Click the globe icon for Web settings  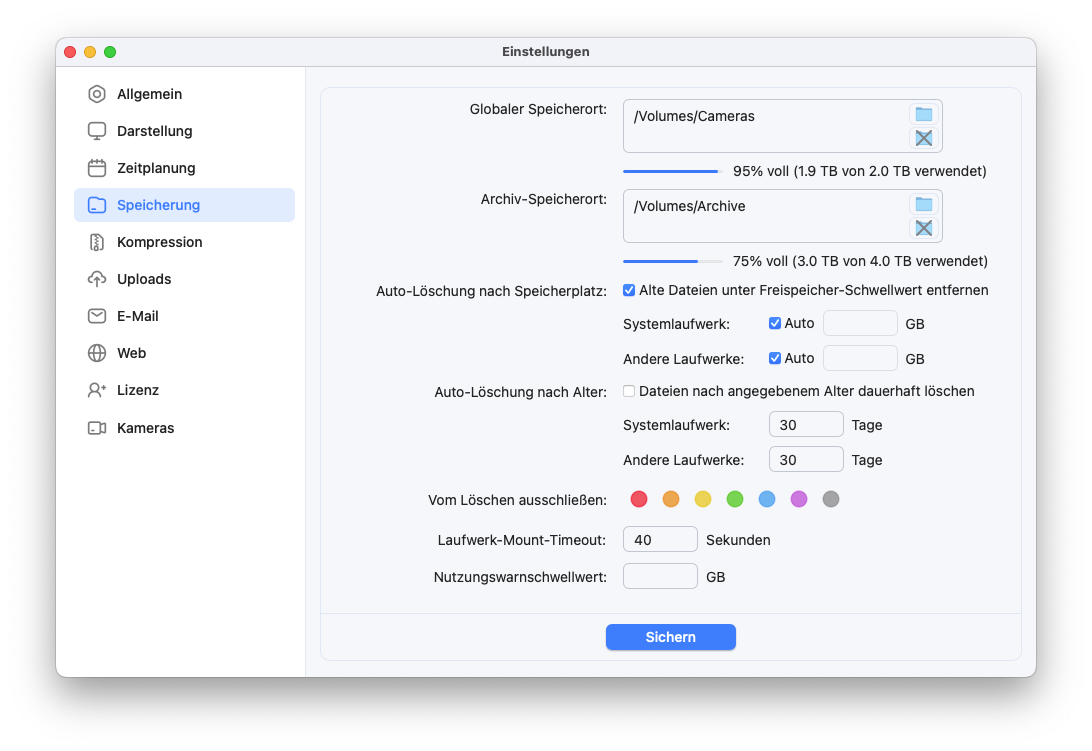tap(96, 353)
